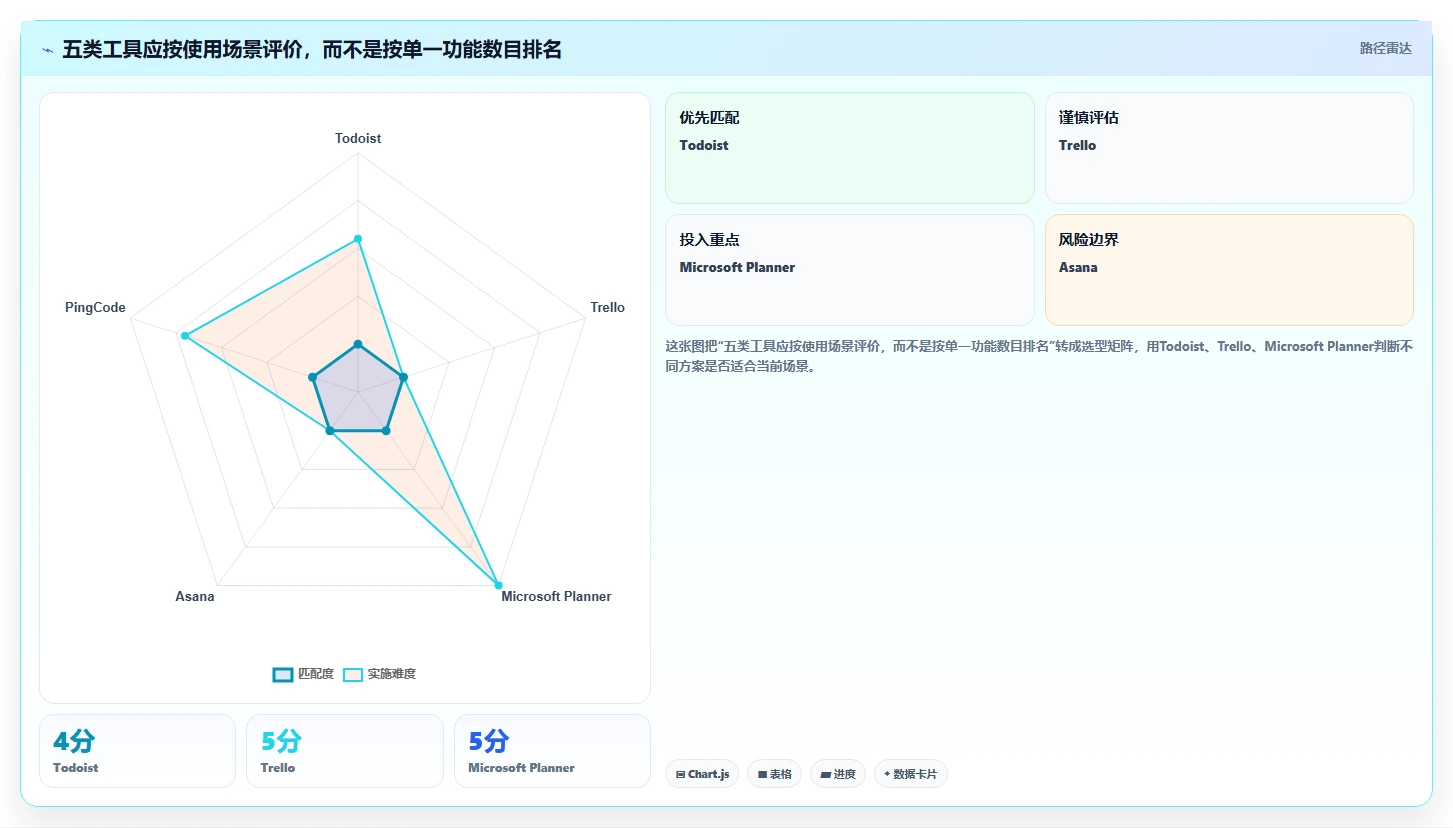Click the icon inside 表格 tag
Image resolution: width=1453 pixels, height=828 pixels.
(x=762, y=774)
